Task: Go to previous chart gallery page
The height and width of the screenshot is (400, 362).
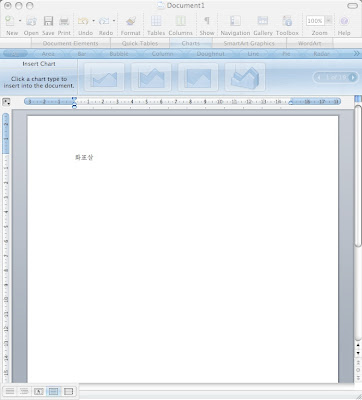Action: [319, 78]
